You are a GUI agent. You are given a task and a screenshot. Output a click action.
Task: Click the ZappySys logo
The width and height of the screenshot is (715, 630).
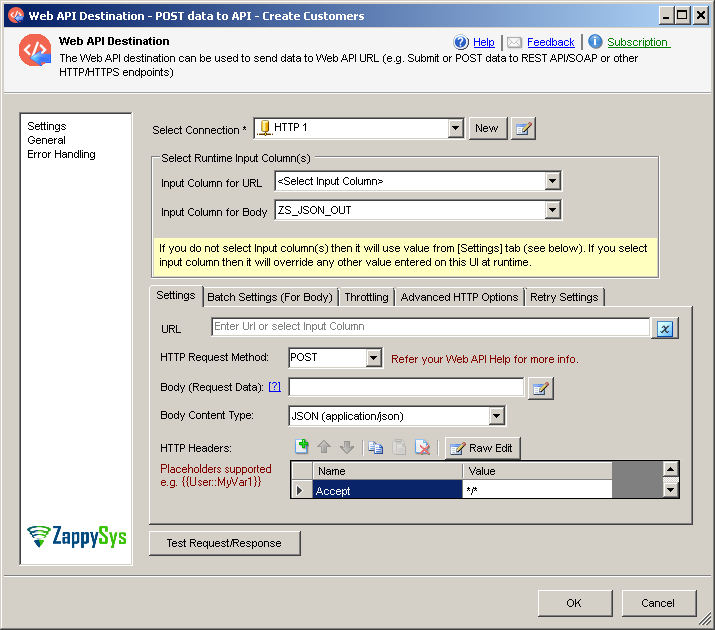77,536
